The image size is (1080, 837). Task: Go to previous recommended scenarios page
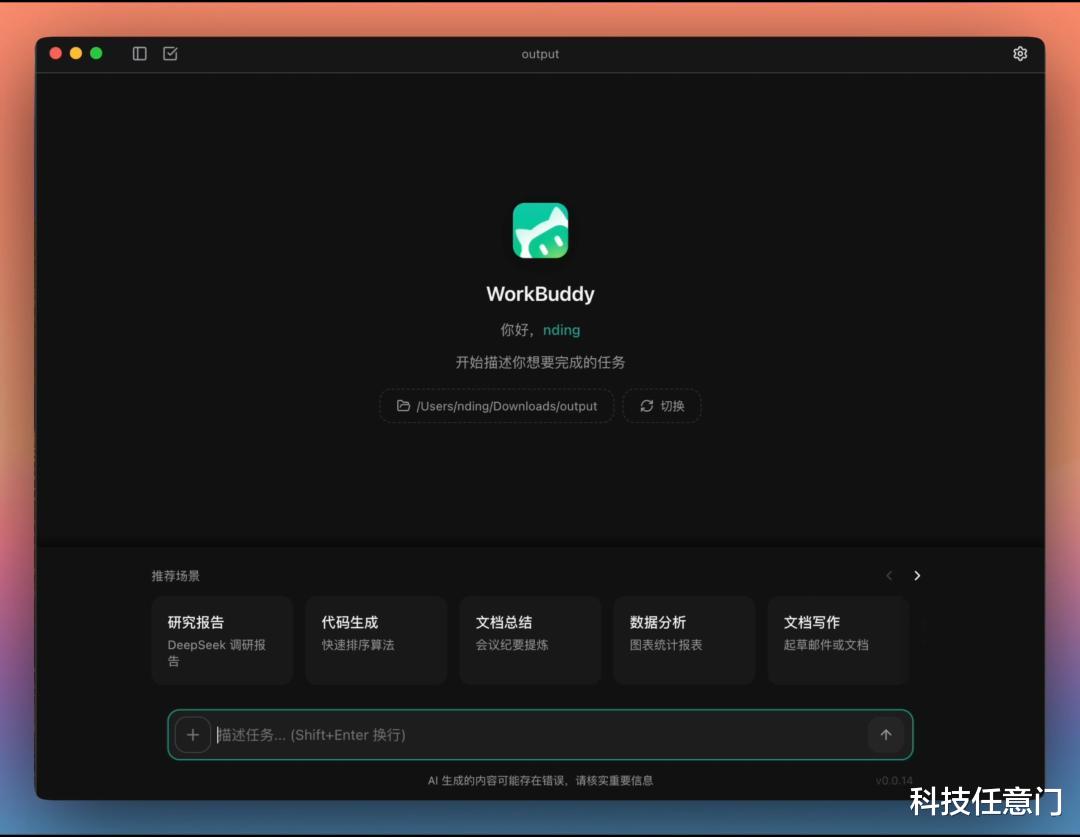tap(889, 575)
